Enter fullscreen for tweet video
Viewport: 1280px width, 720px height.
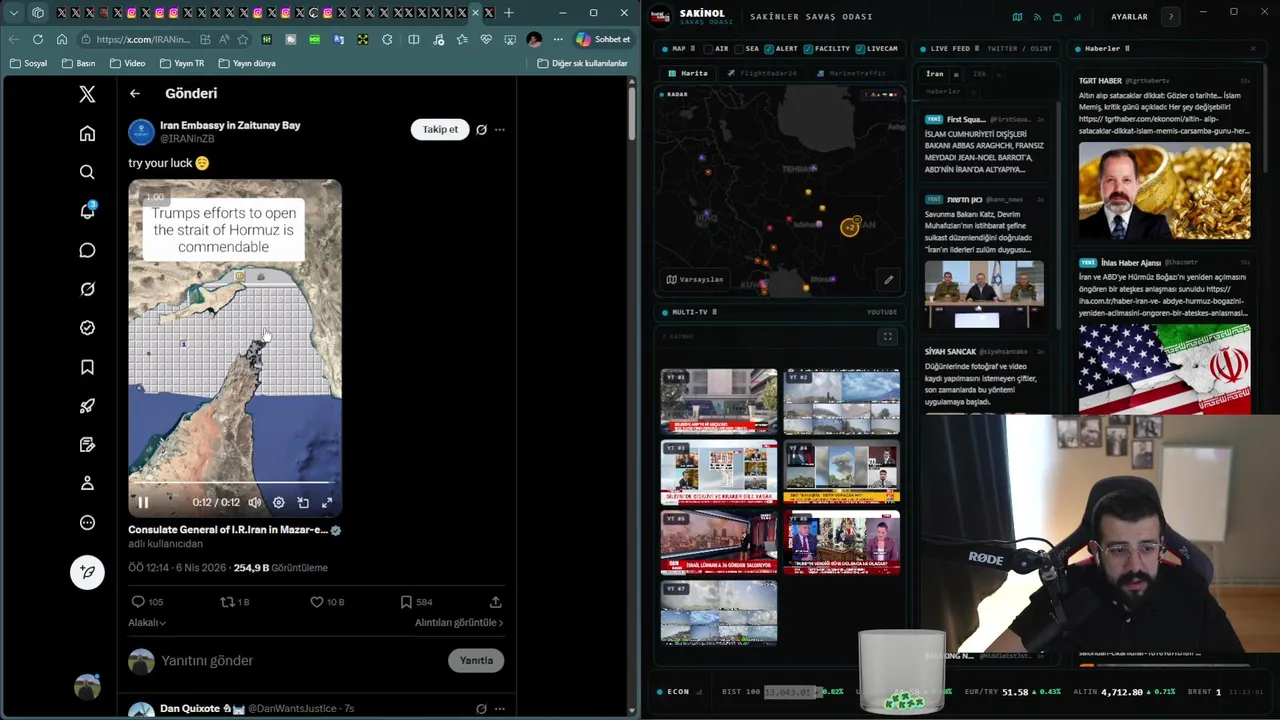(x=327, y=502)
